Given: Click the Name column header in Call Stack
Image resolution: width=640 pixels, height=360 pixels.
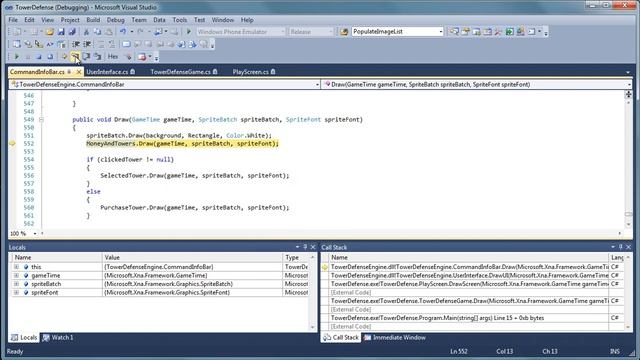Looking at the screenshot, I should coord(469,258).
